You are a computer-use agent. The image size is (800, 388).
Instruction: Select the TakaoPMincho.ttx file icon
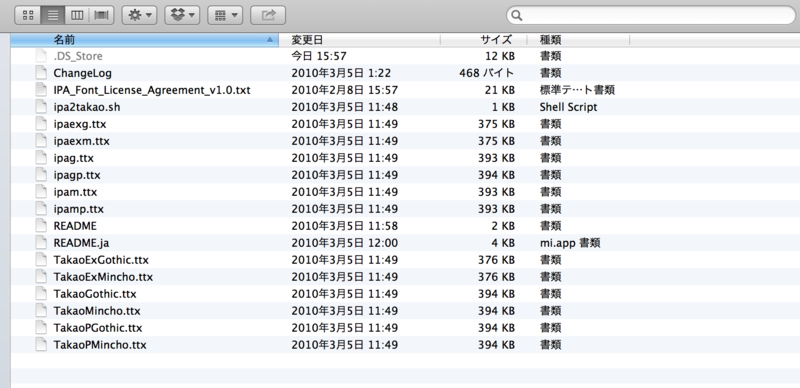tap(41, 345)
